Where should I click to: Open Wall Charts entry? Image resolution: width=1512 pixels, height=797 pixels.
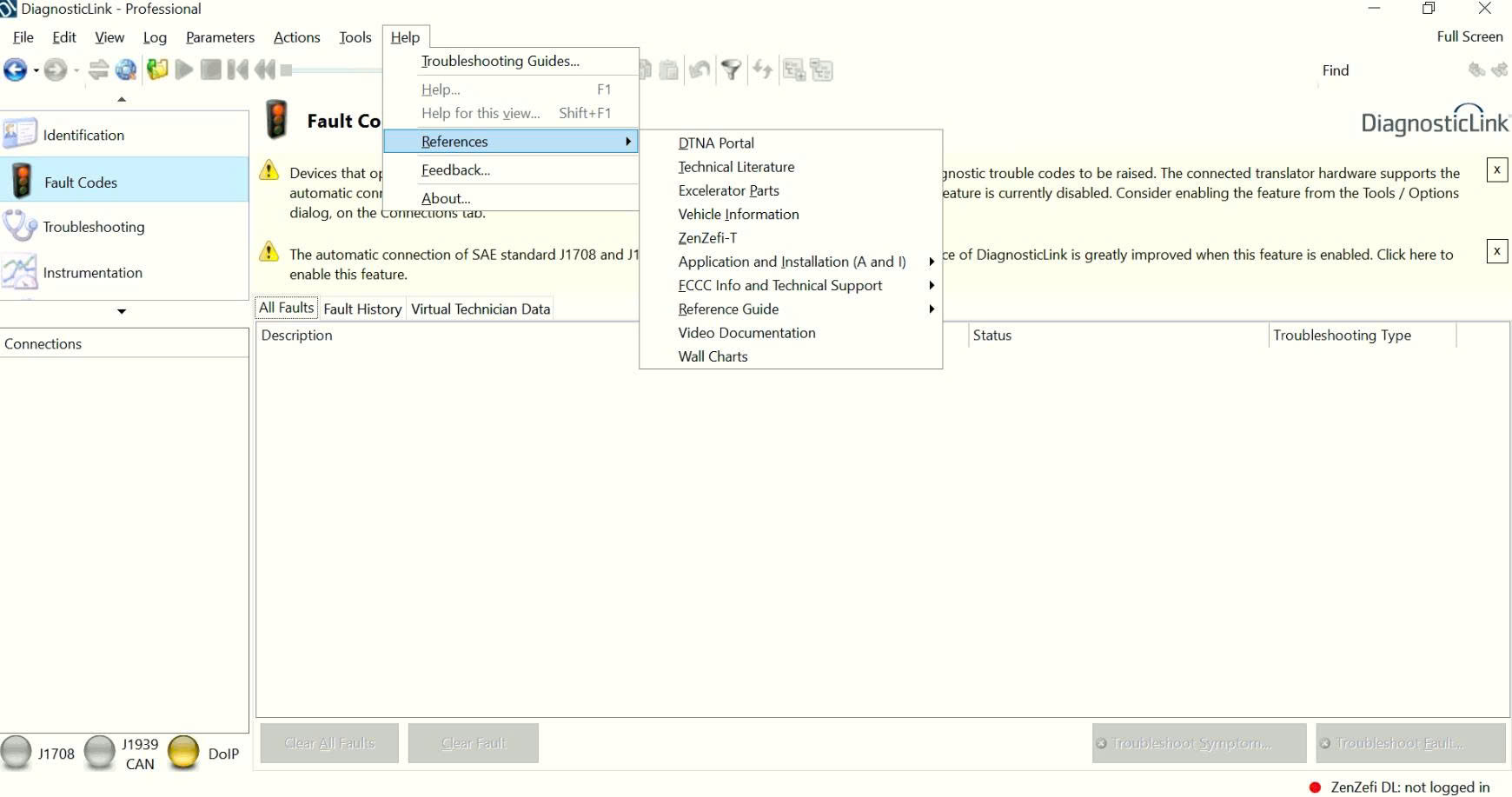tap(791, 356)
